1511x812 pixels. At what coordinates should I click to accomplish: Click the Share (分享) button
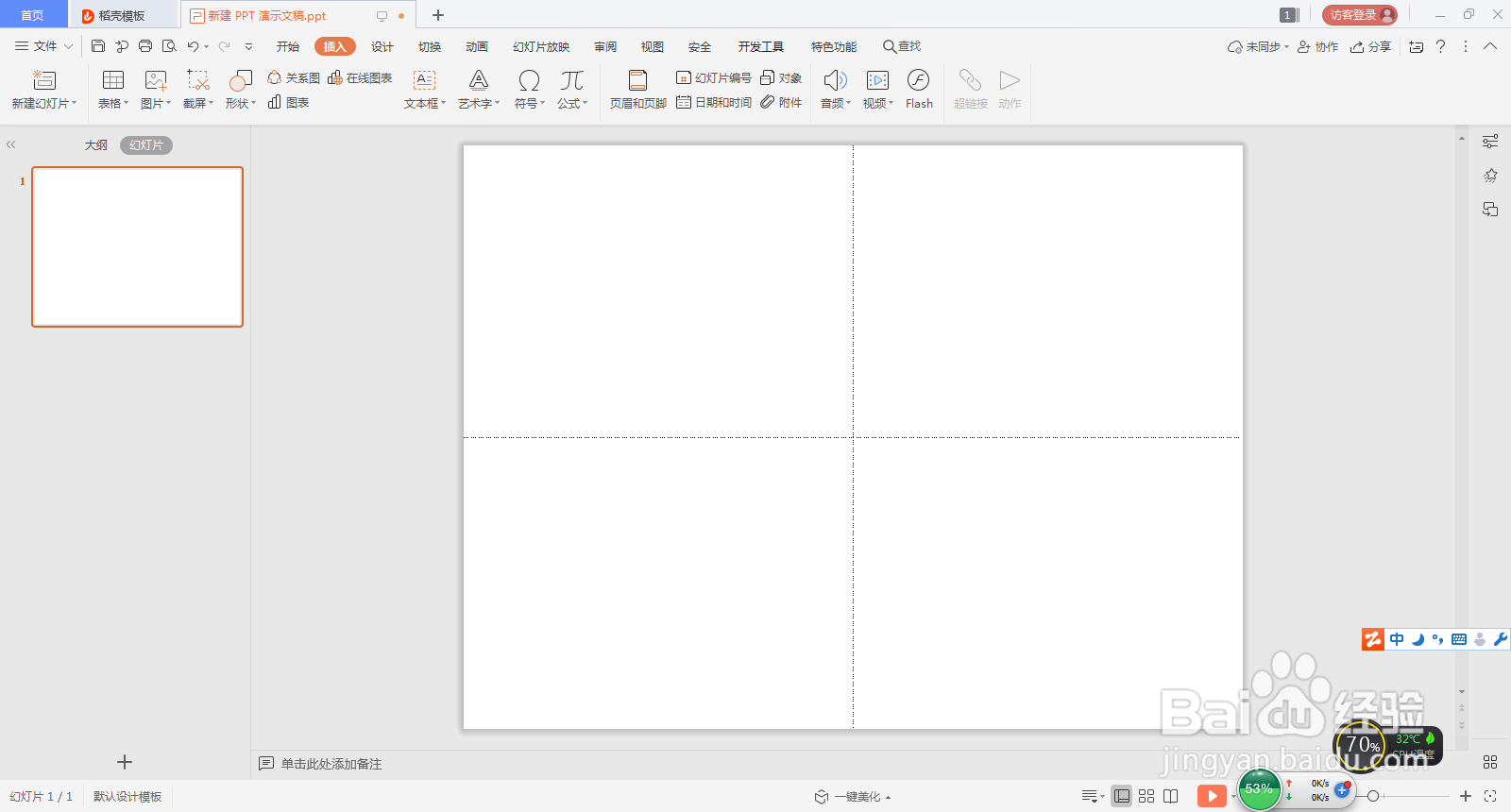[x=1370, y=46]
